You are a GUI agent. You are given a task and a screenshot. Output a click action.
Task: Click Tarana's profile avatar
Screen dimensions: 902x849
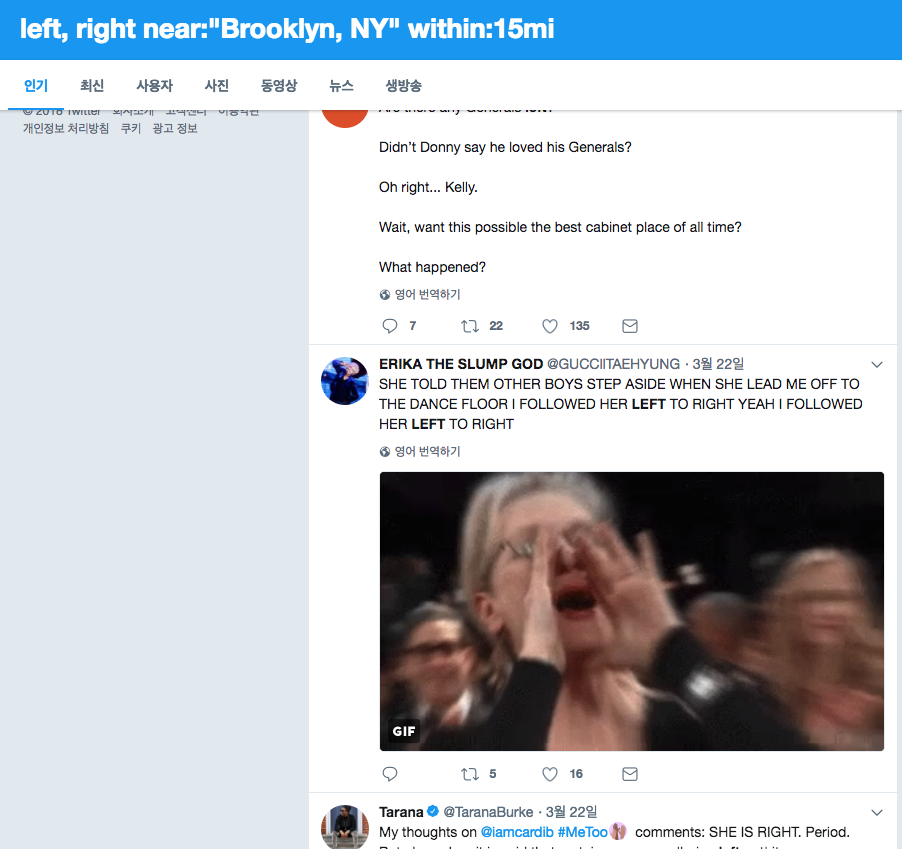coord(345,828)
